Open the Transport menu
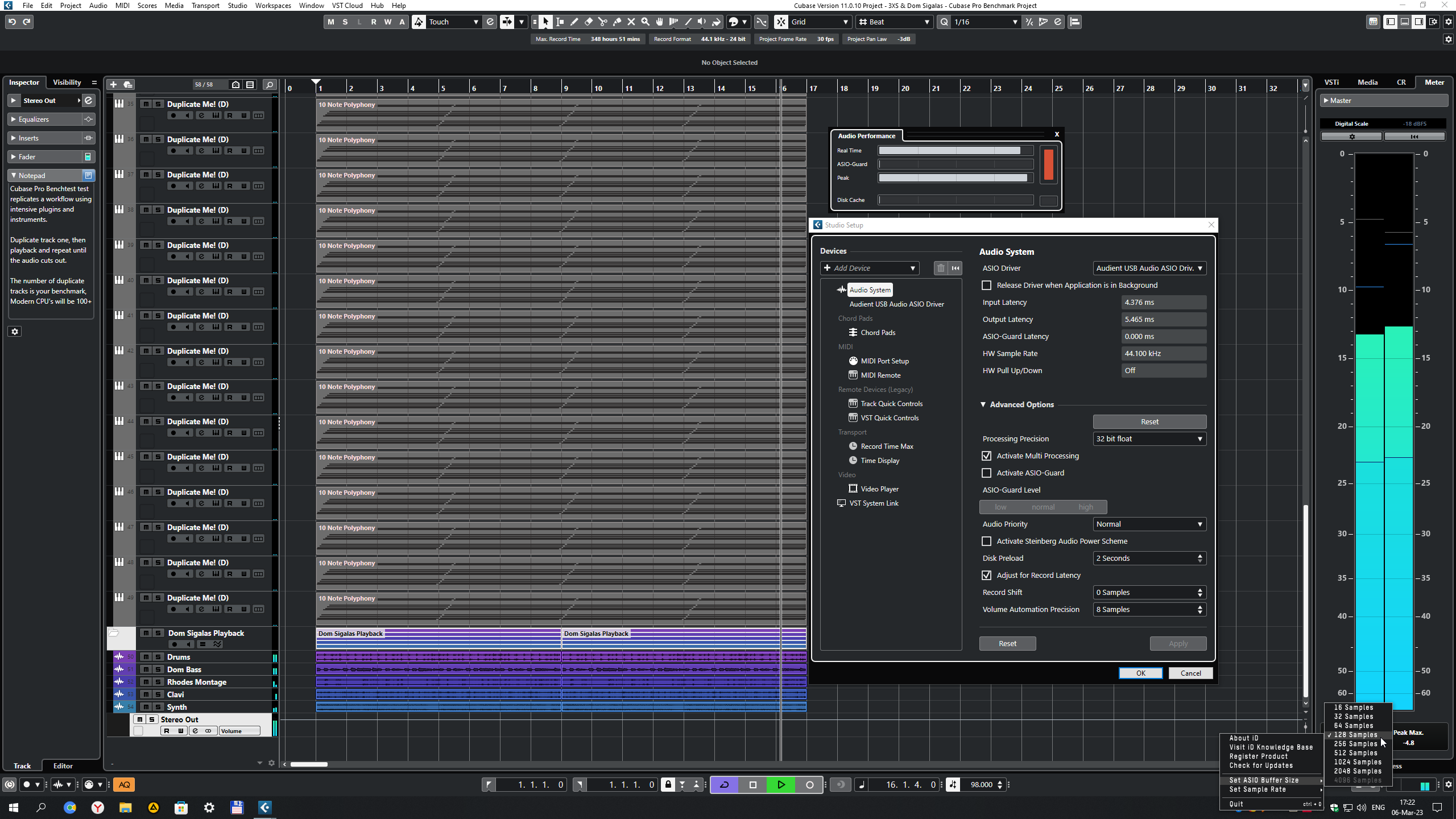Viewport: 1456px width, 819px height. 205,6
